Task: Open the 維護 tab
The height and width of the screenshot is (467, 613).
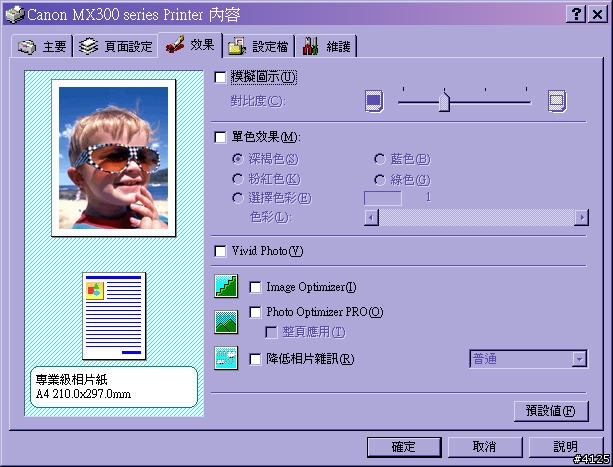Action: pyautogui.click(x=326, y=47)
